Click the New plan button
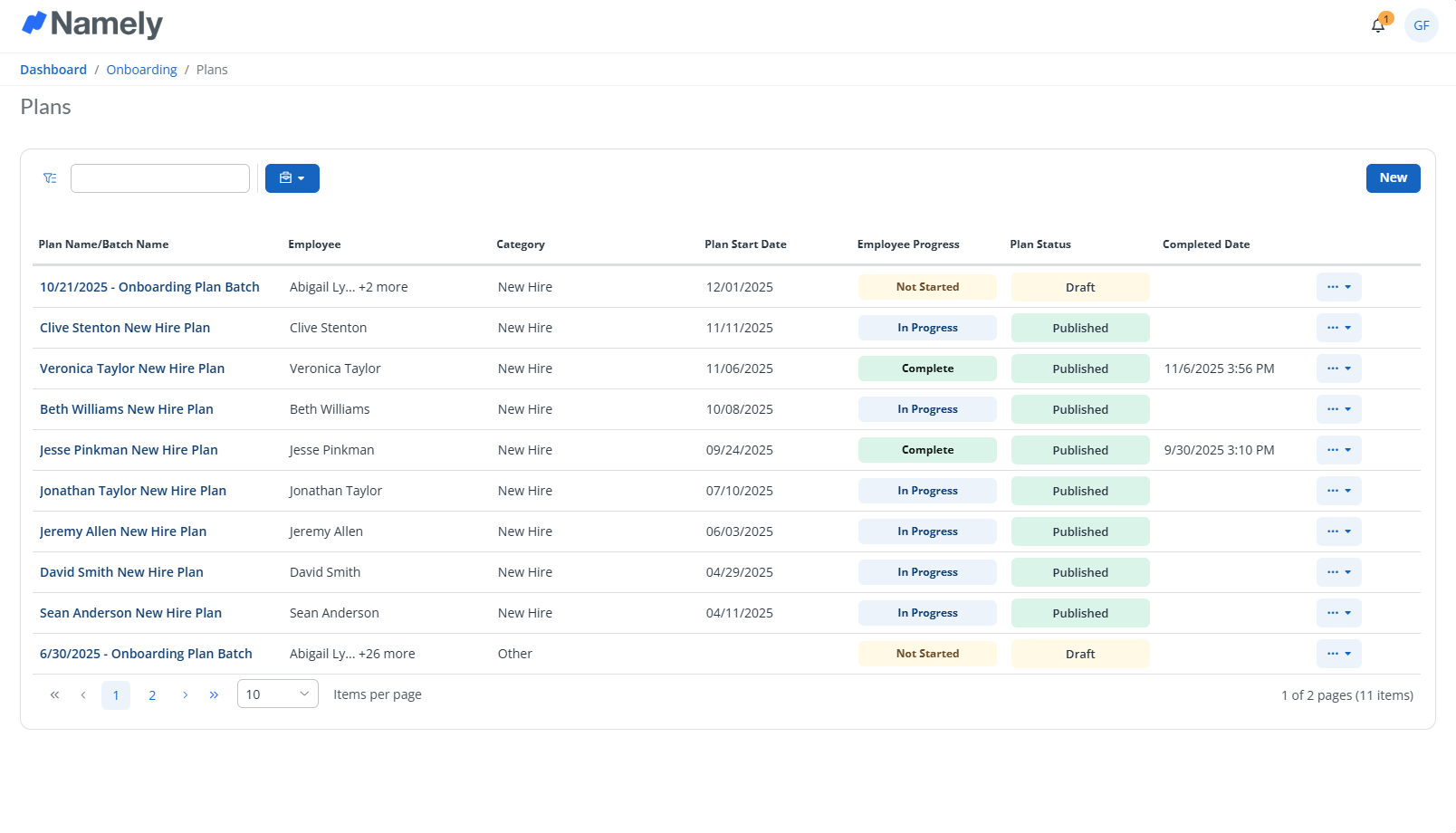1456x833 pixels. [x=1393, y=178]
